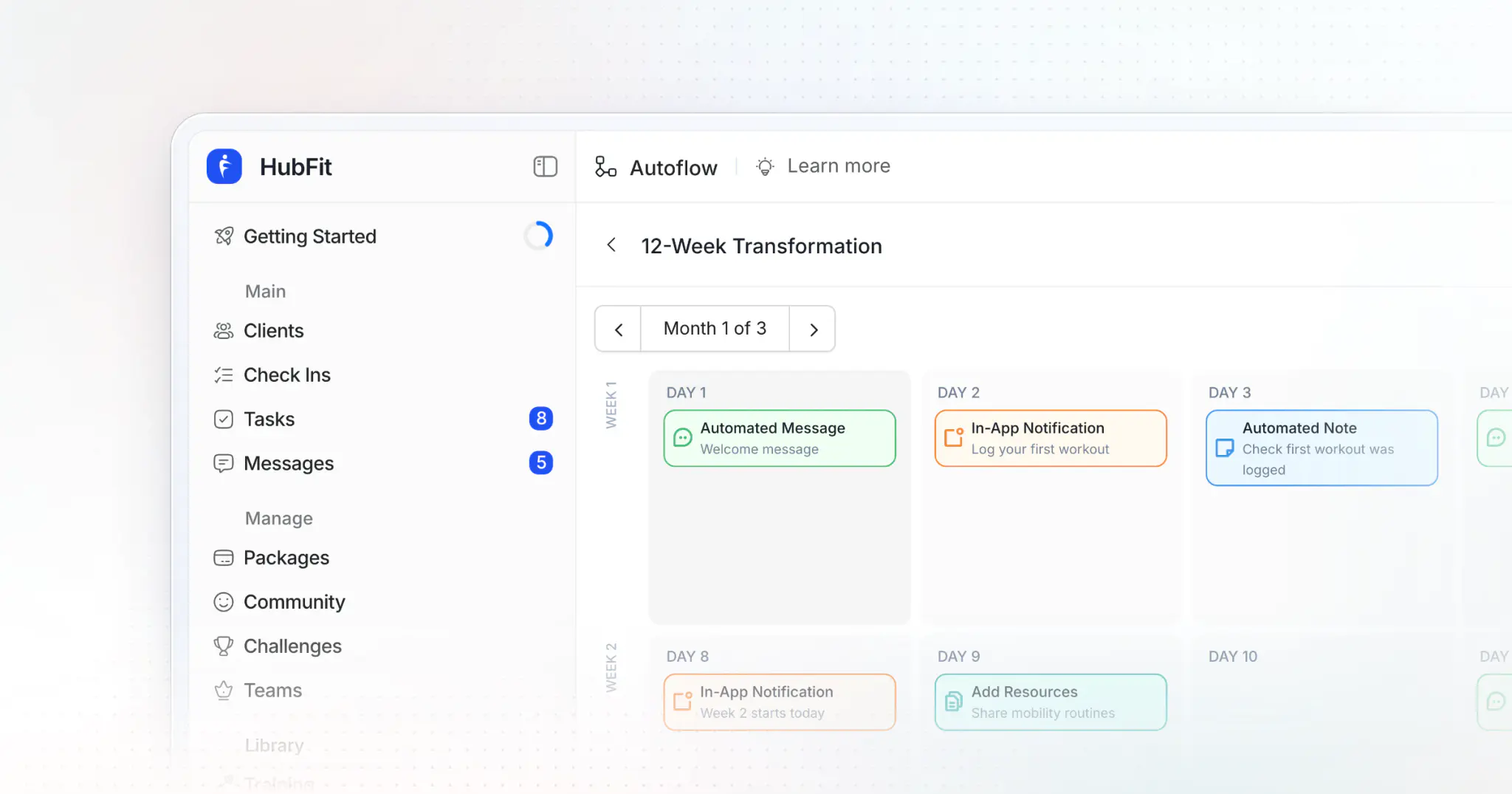Image resolution: width=1512 pixels, height=794 pixels.
Task: Click the 12-Week Transformation title
Action: coord(761,246)
